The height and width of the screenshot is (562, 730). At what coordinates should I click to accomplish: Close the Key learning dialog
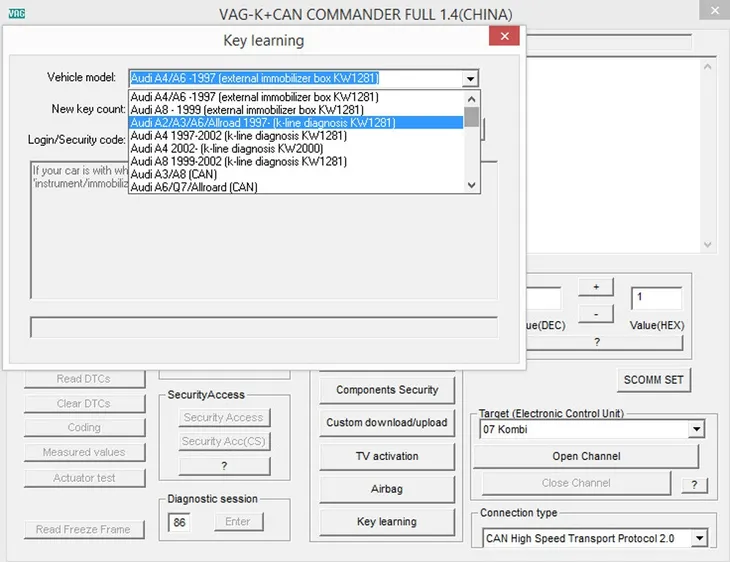click(x=504, y=36)
